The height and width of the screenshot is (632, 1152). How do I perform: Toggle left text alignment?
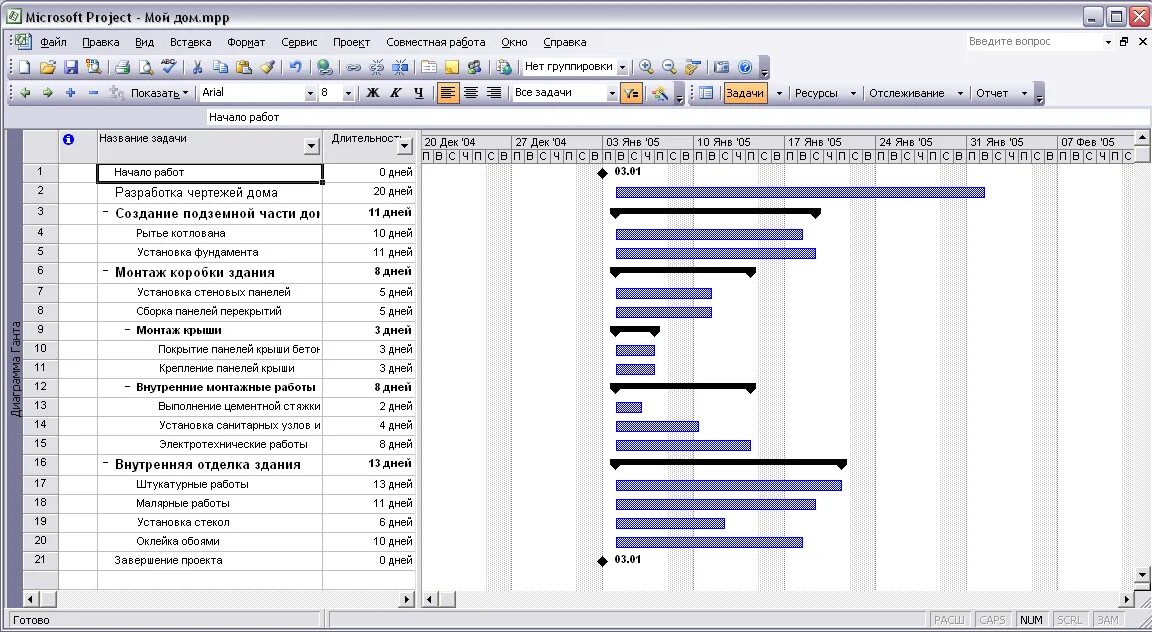[448, 93]
